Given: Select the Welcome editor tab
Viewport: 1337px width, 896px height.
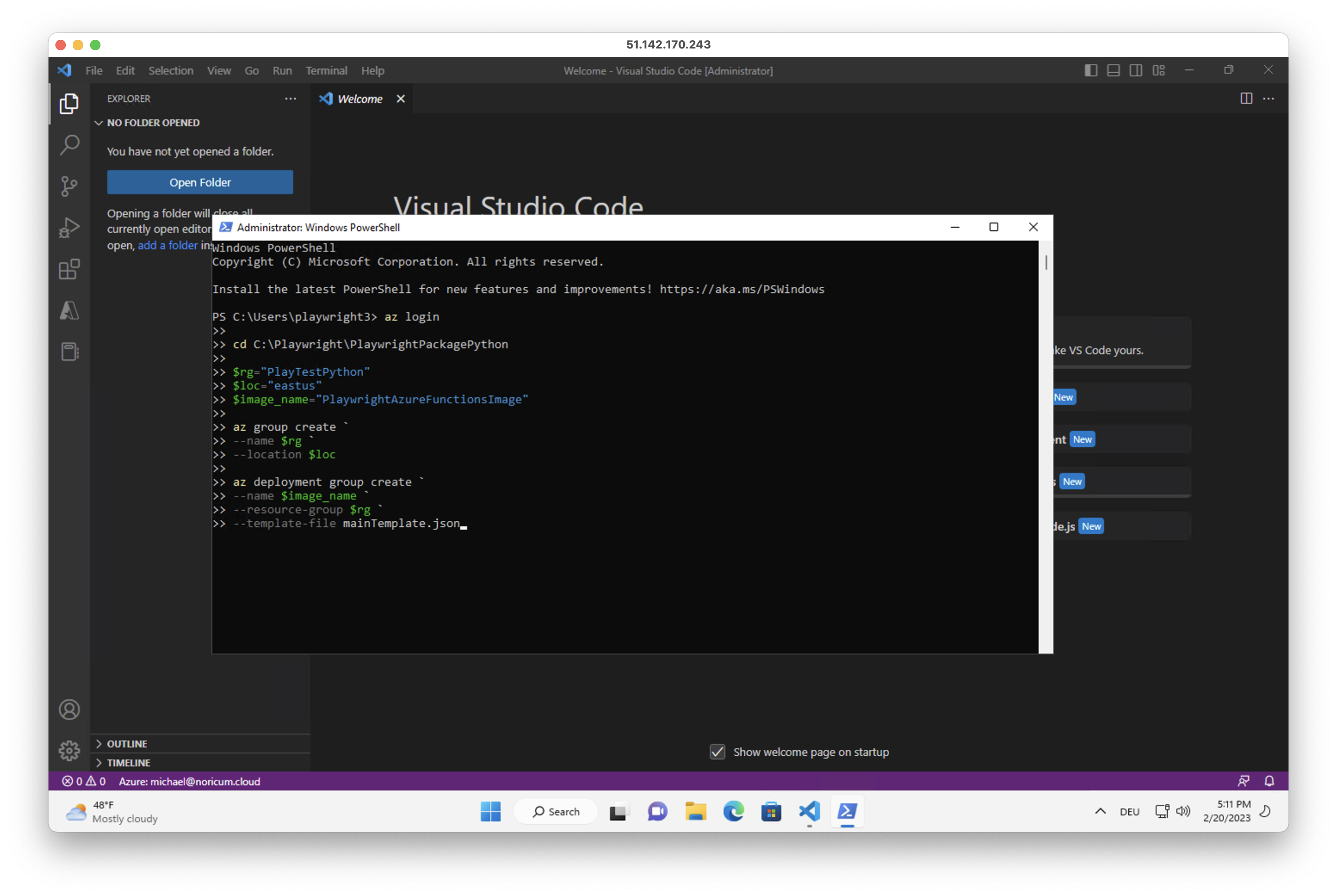Looking at the screenshot, I should pyautogui.click(x=359, y=99).
